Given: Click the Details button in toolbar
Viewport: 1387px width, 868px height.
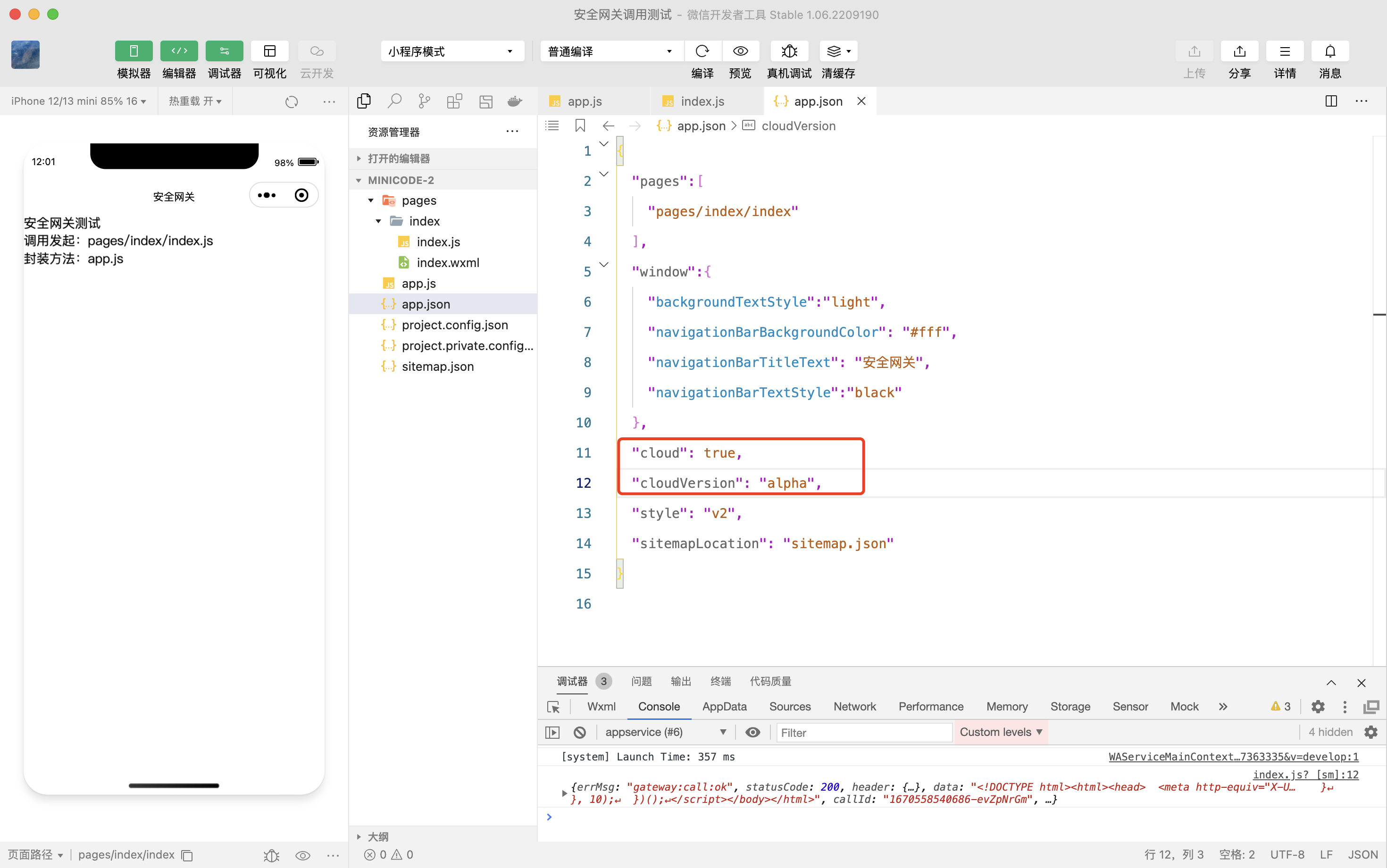Looking at the screenshot, I should (x=1284, y=51).
